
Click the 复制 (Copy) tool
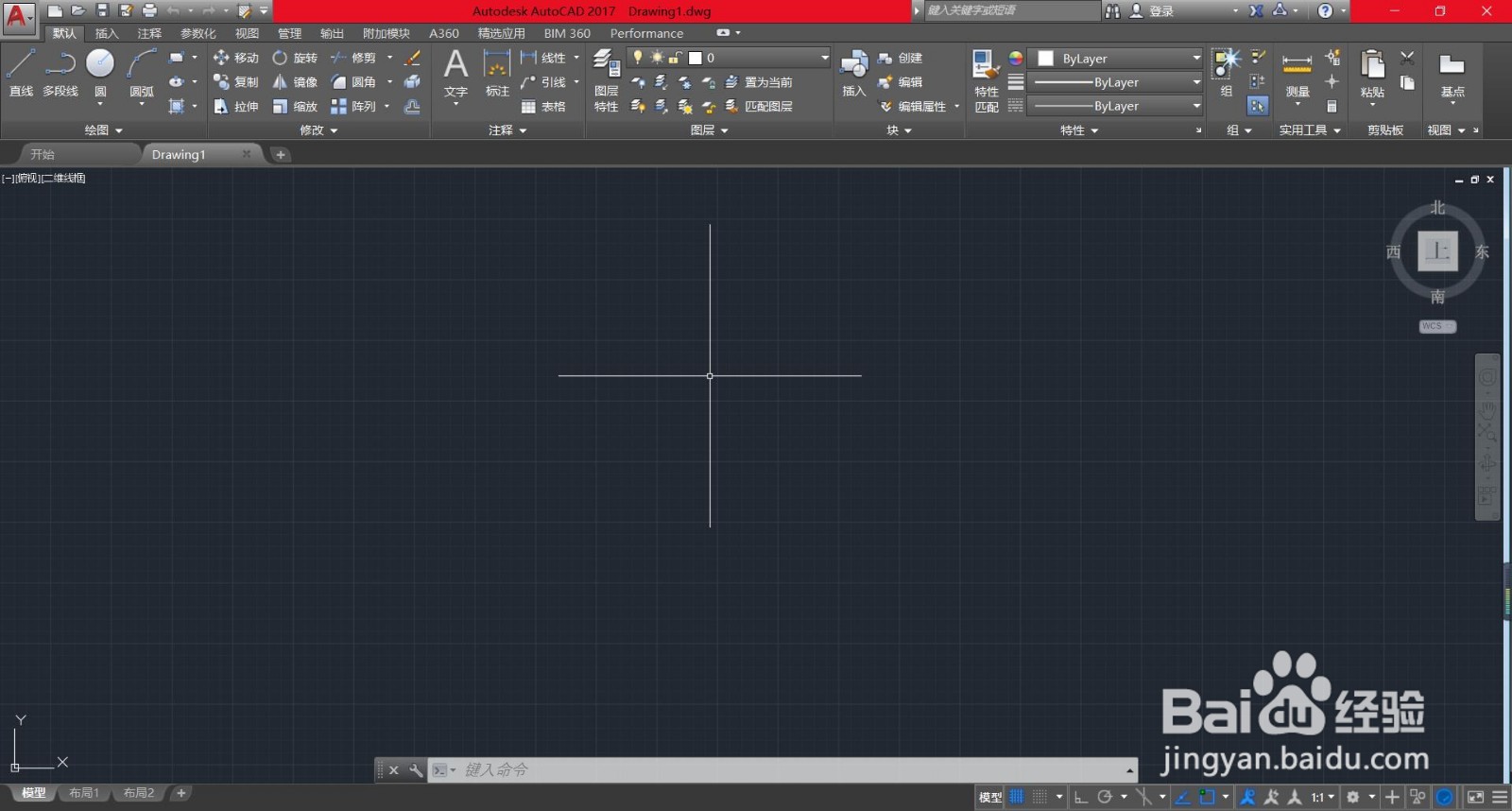click(236, 82)
